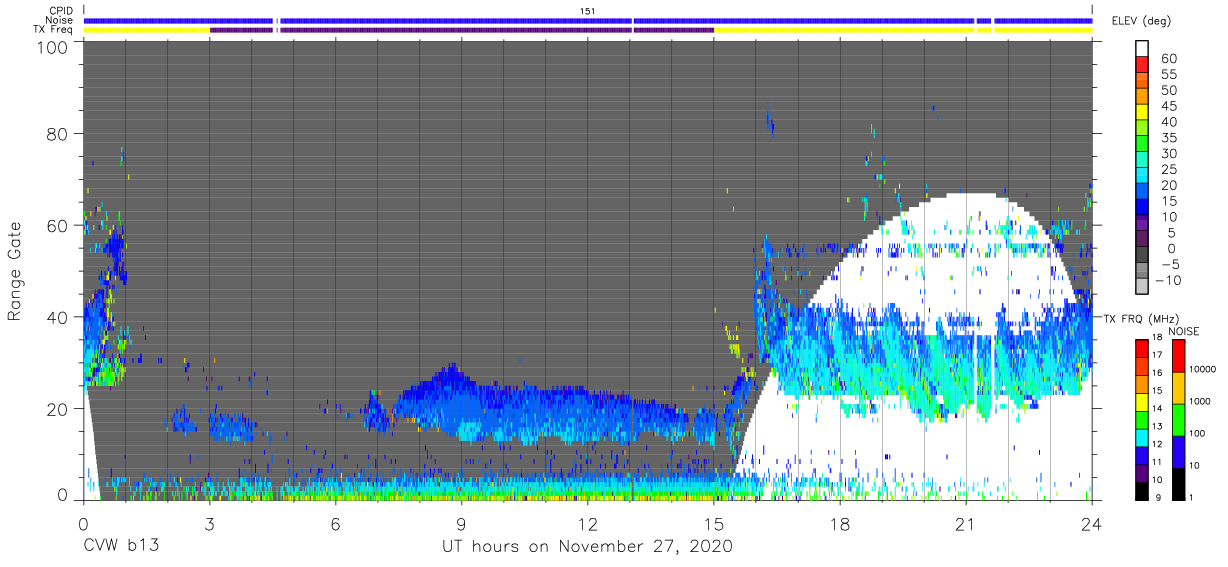Click the TX Freq row label
Image resolution: width=1228 pixels, height=567 pixels.
tap(53, 29)
